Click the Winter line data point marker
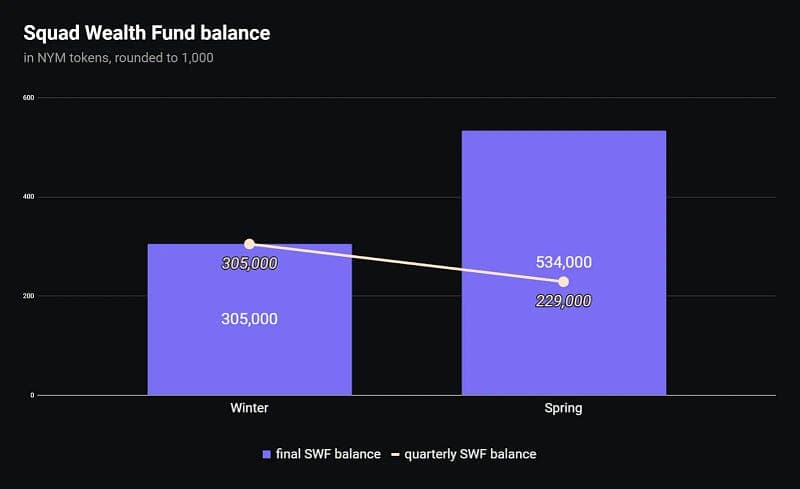The width and height of the screenshot is (800, 489). [249, 244]
